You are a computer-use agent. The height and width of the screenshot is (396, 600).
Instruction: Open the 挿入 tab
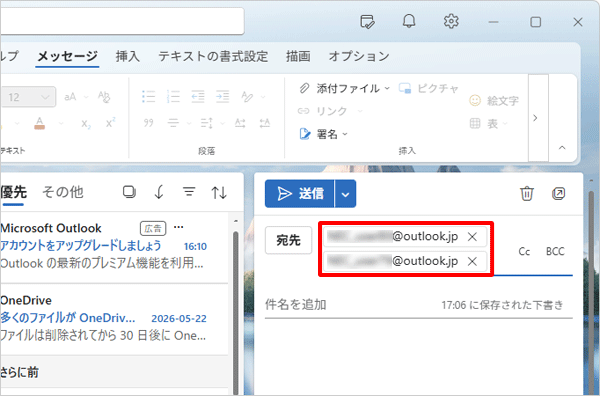128,56
